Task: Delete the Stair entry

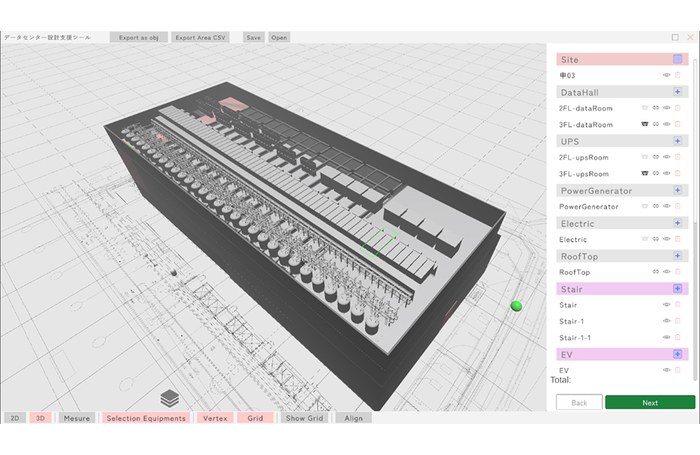Action: coord(678,305)
